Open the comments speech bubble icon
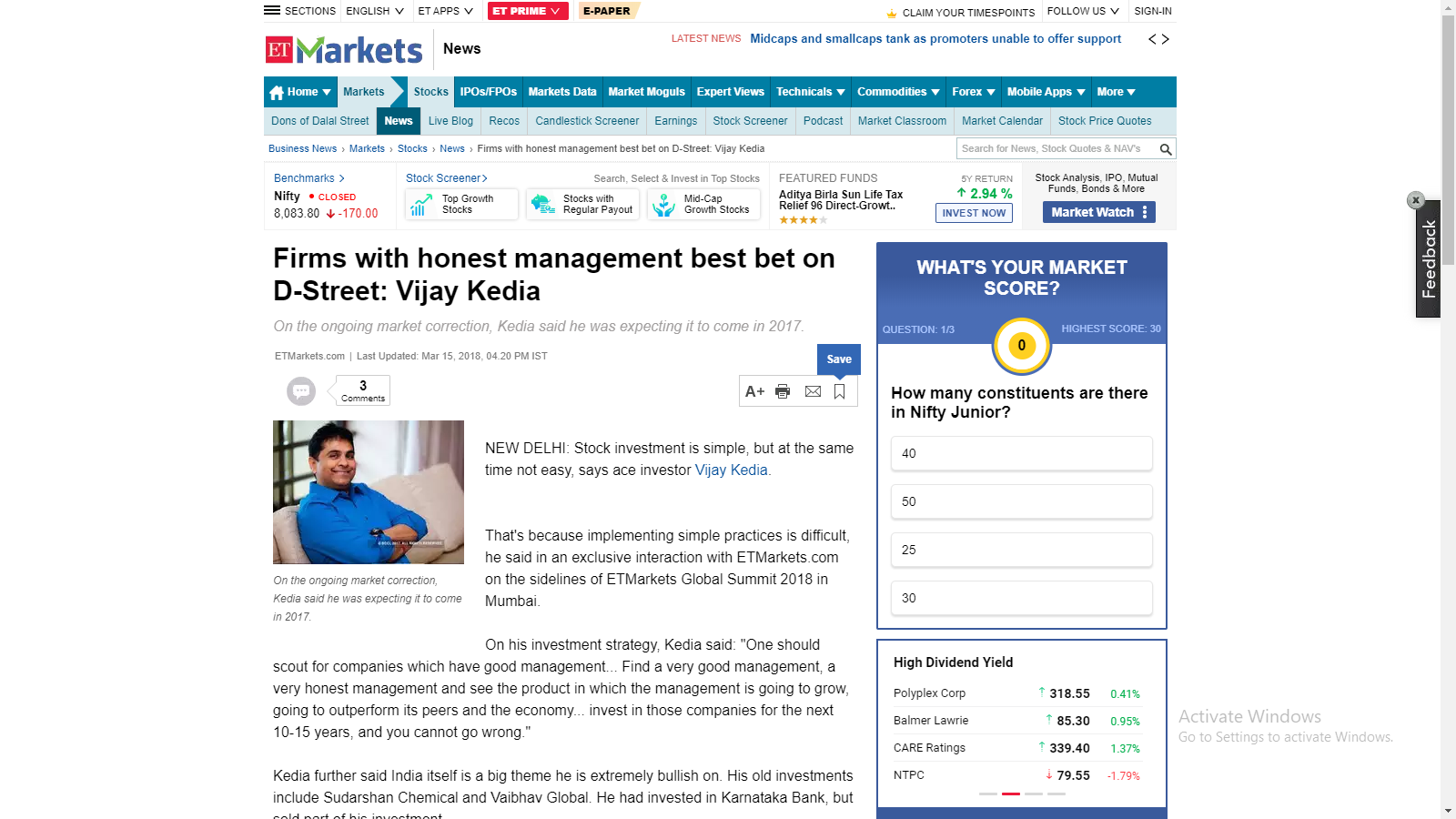The width and height of the screenshot is (1456, 819). (301, 390)
